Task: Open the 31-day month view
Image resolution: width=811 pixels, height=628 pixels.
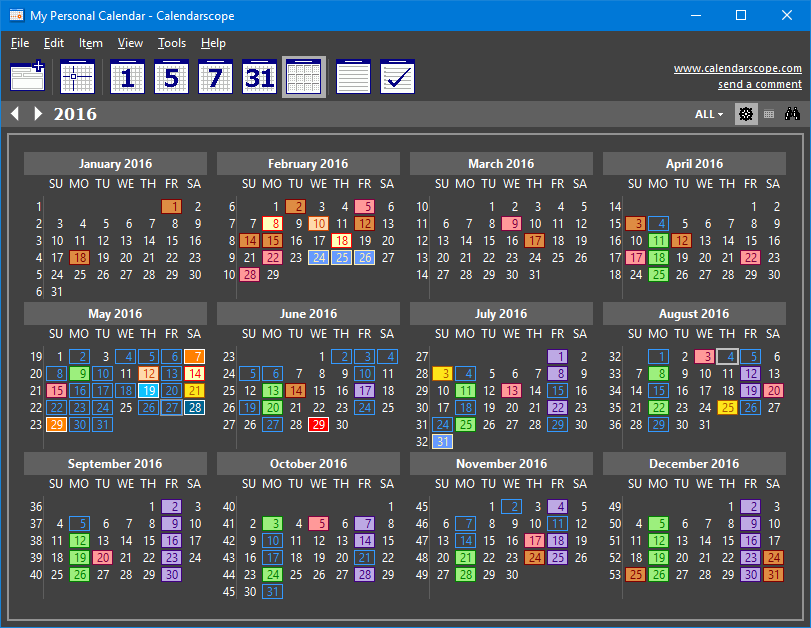Action: click(260, 77)
